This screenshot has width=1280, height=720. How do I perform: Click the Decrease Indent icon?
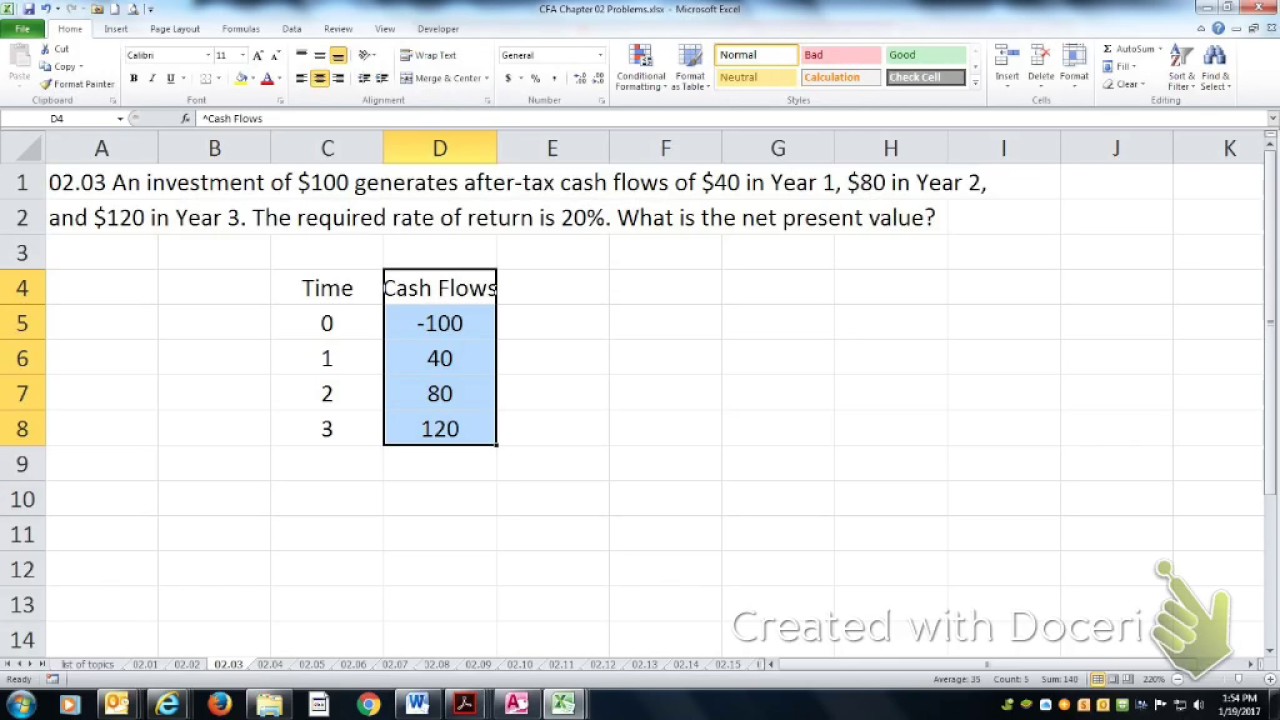(x=364, y=78)
